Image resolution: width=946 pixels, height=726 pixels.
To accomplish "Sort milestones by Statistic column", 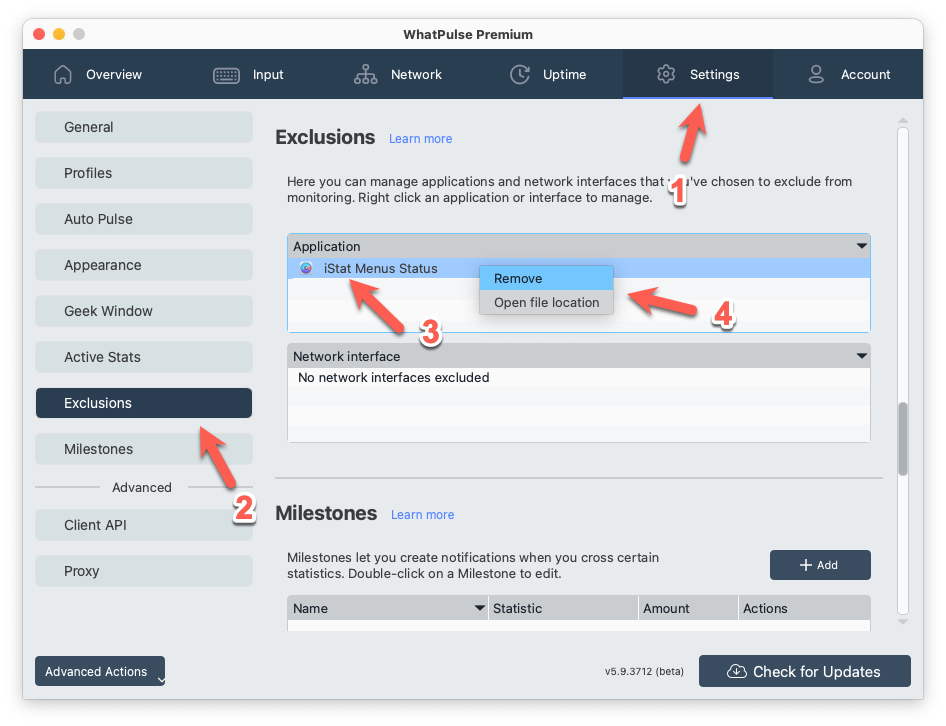I will (x=563, y=608).
